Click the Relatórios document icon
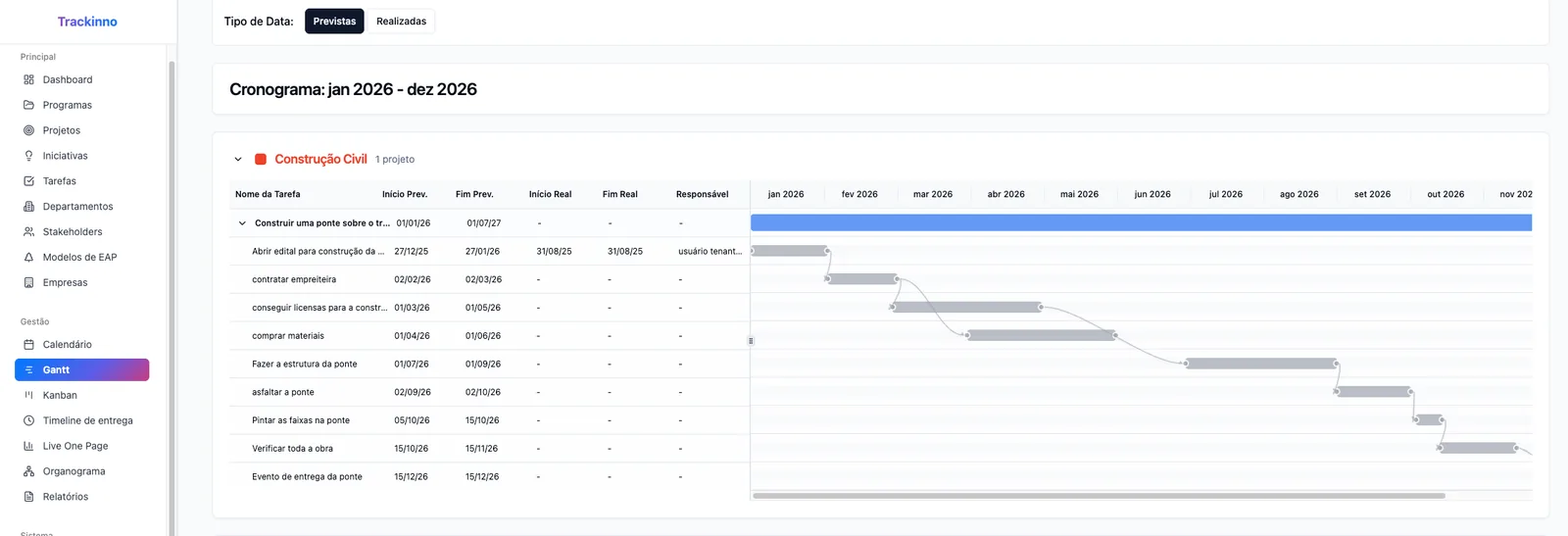Image resolution: width=1568 pixels, height=536 pixels. (x=28, y=498)
